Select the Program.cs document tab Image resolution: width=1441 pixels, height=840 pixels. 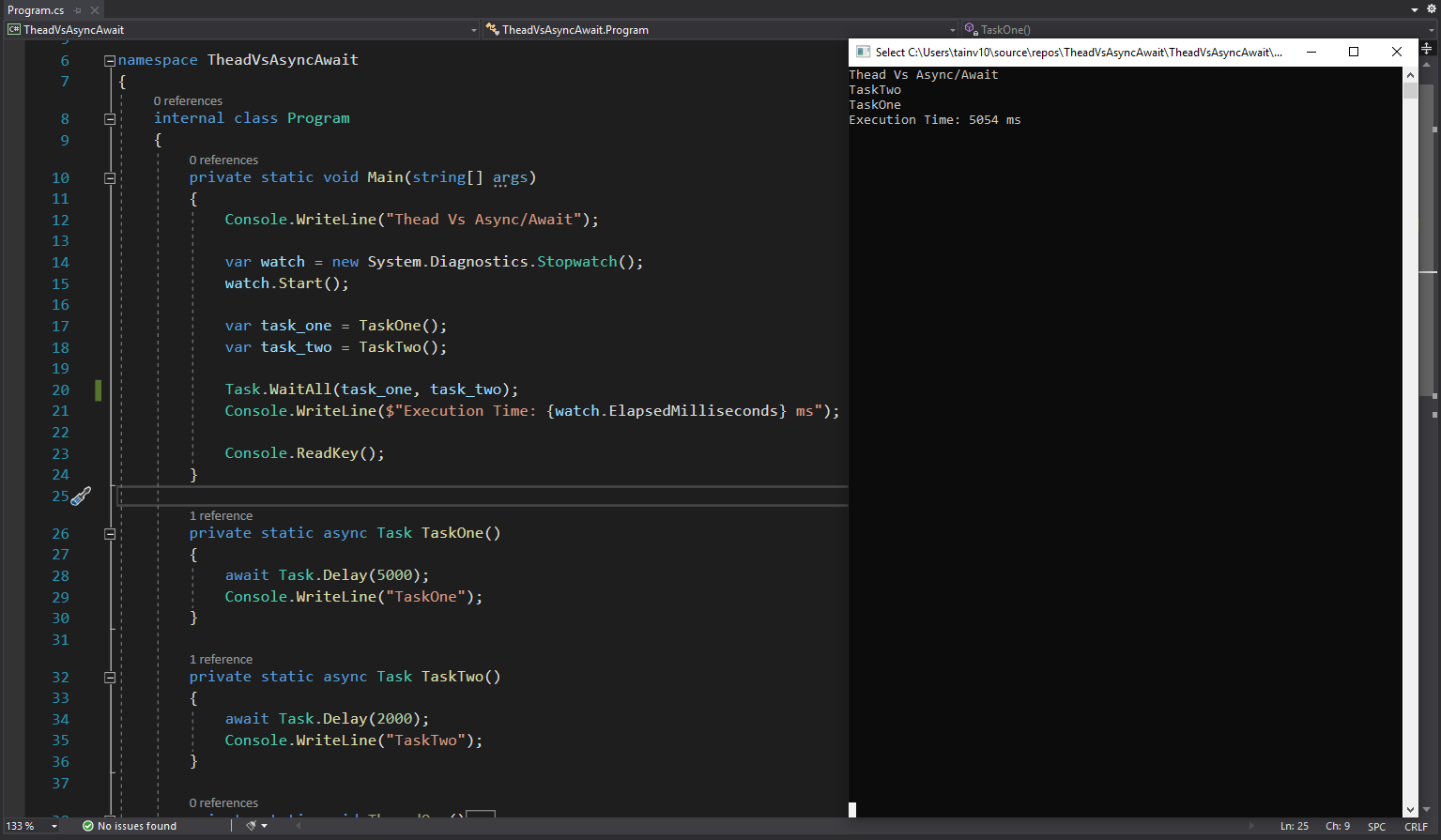tap(36, 10)
